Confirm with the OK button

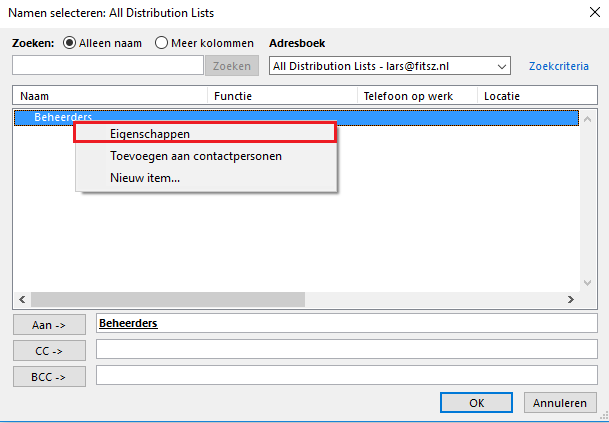click(476, 403)
